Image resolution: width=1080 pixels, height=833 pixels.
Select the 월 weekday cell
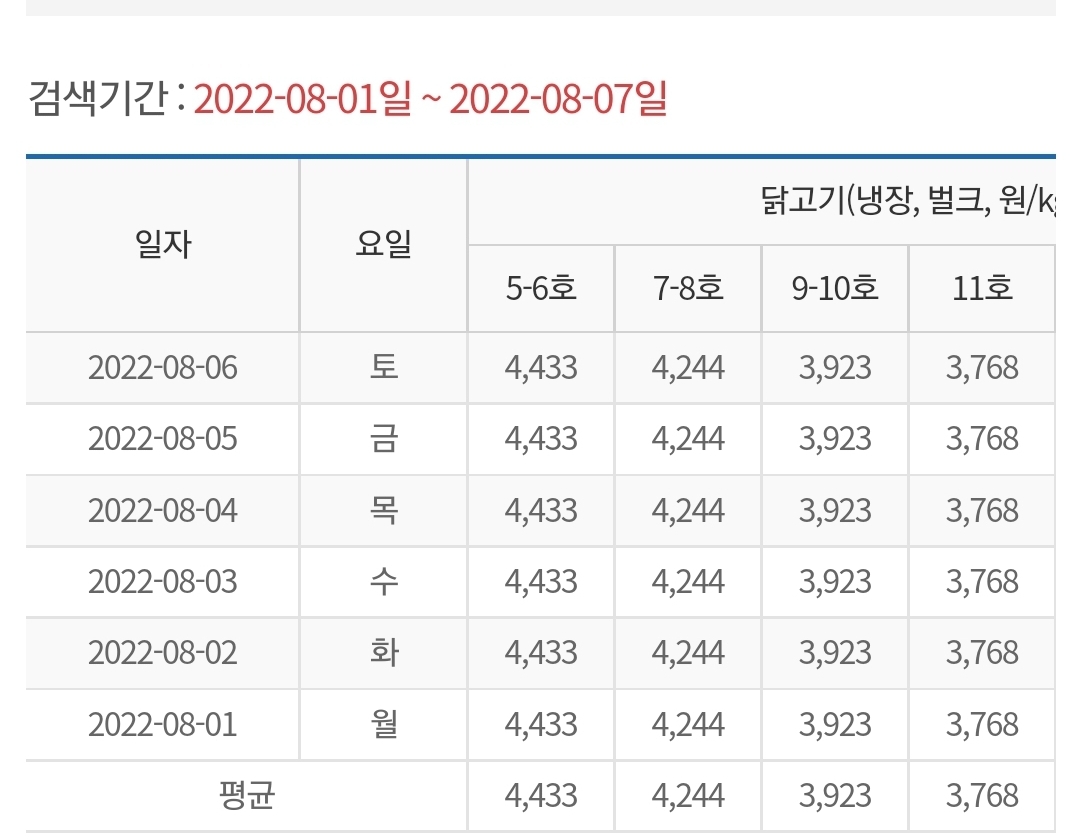coord(383,724)
